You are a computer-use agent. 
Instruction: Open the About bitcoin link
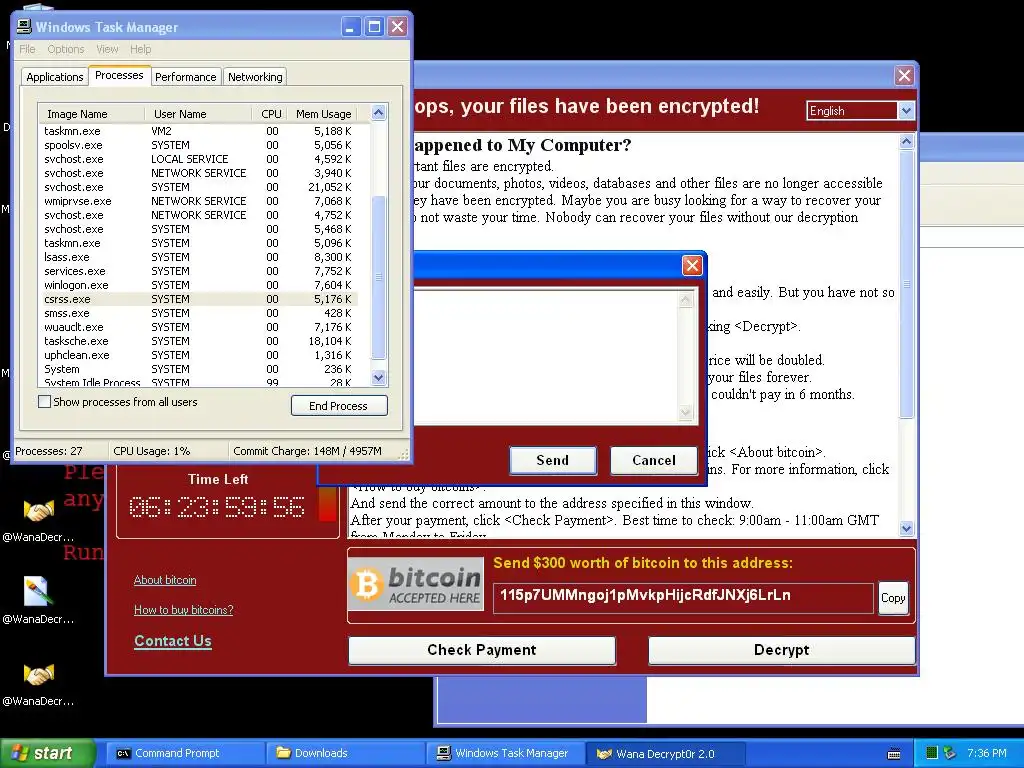(165, 580)
